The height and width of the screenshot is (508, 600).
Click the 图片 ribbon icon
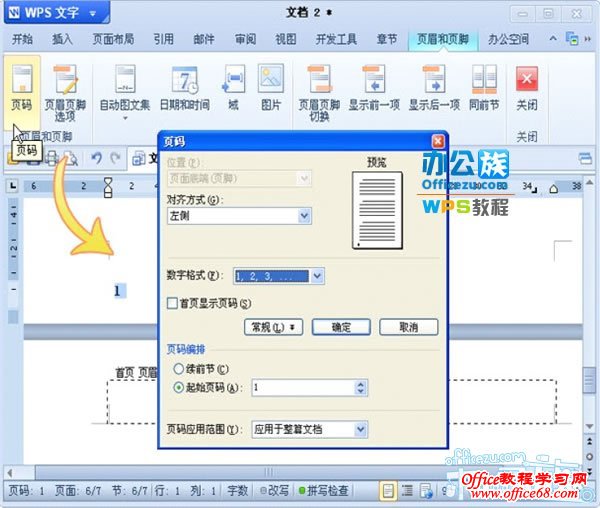click(x=271, y=88)
